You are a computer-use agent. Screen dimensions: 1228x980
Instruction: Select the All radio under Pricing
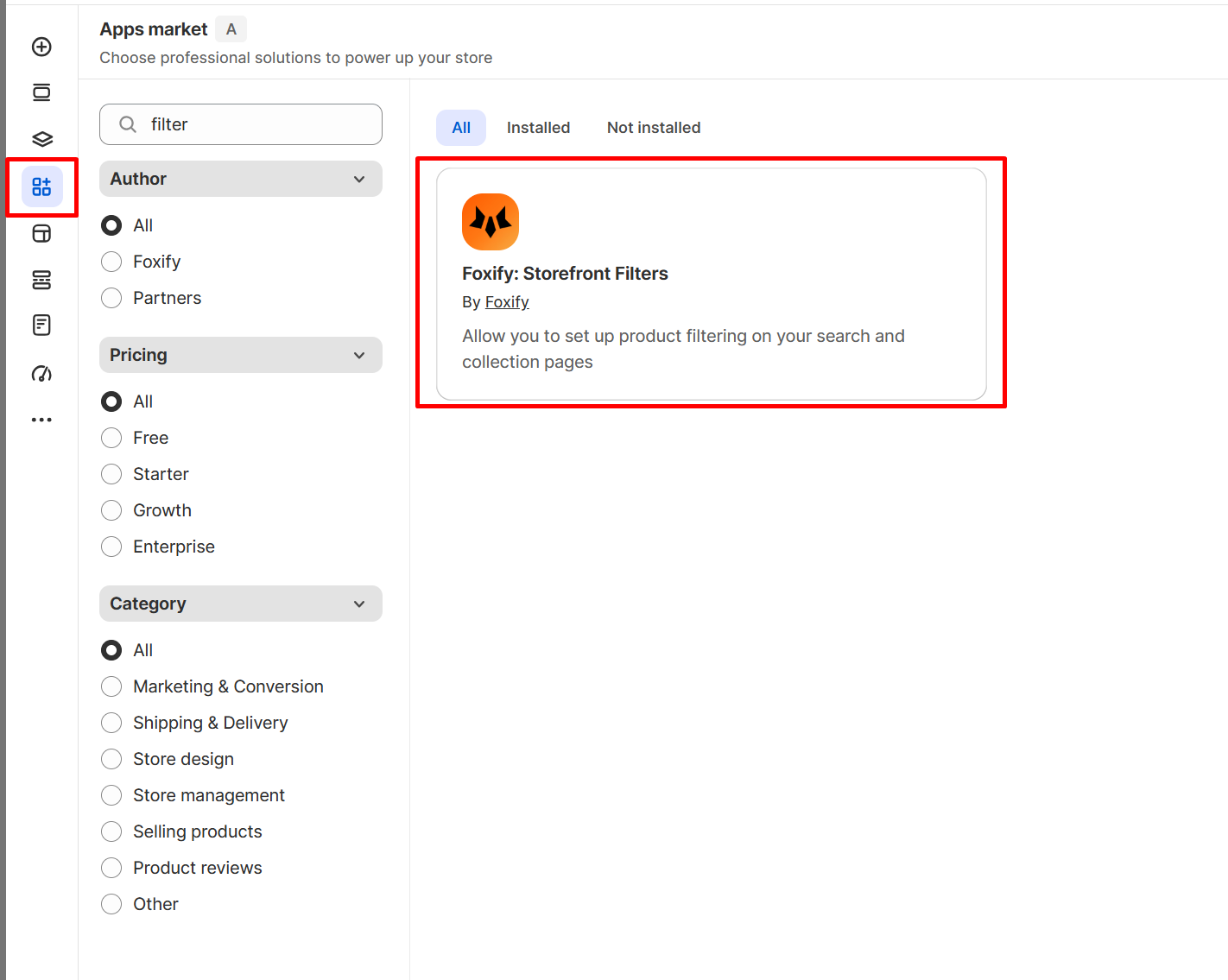click(x=111, y=401)
